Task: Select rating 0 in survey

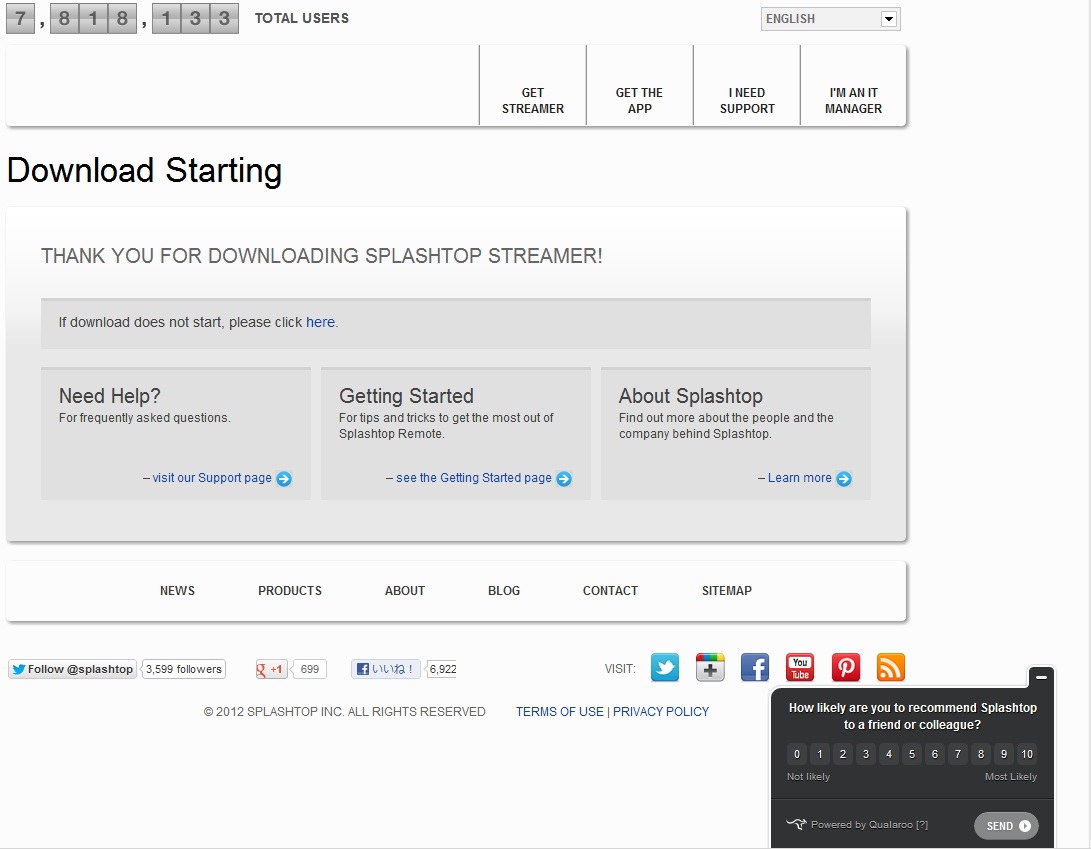Action: (x=797, y=754)
